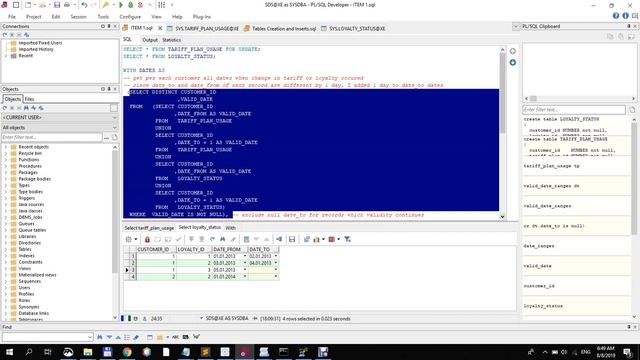Click the Rollback icon in top toolbar
The width and height of the screenshot is (640, 360).
pyautogui.click(x=140, y=5)
